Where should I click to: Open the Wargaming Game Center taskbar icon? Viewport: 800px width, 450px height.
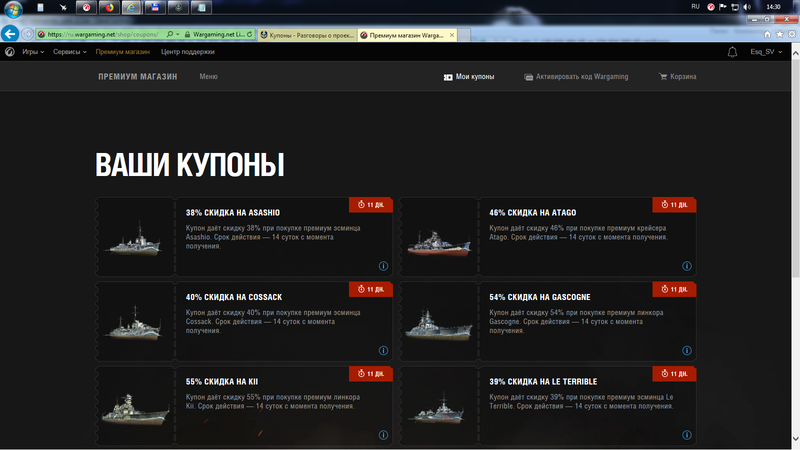coord(86,7)
